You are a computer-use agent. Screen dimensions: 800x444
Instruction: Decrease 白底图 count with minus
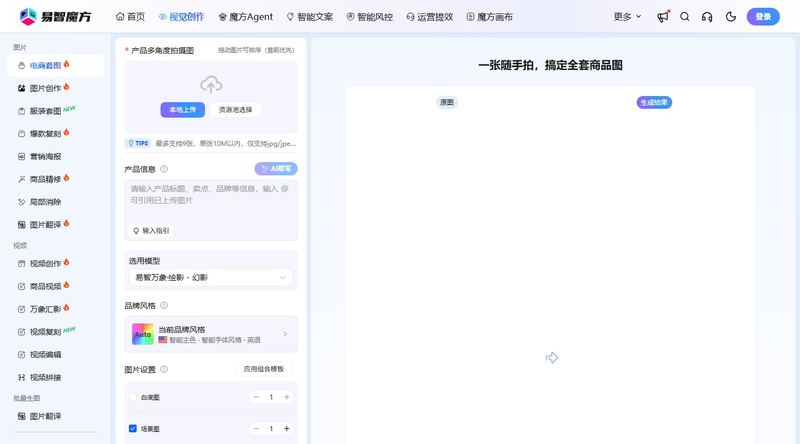(256, 397)
